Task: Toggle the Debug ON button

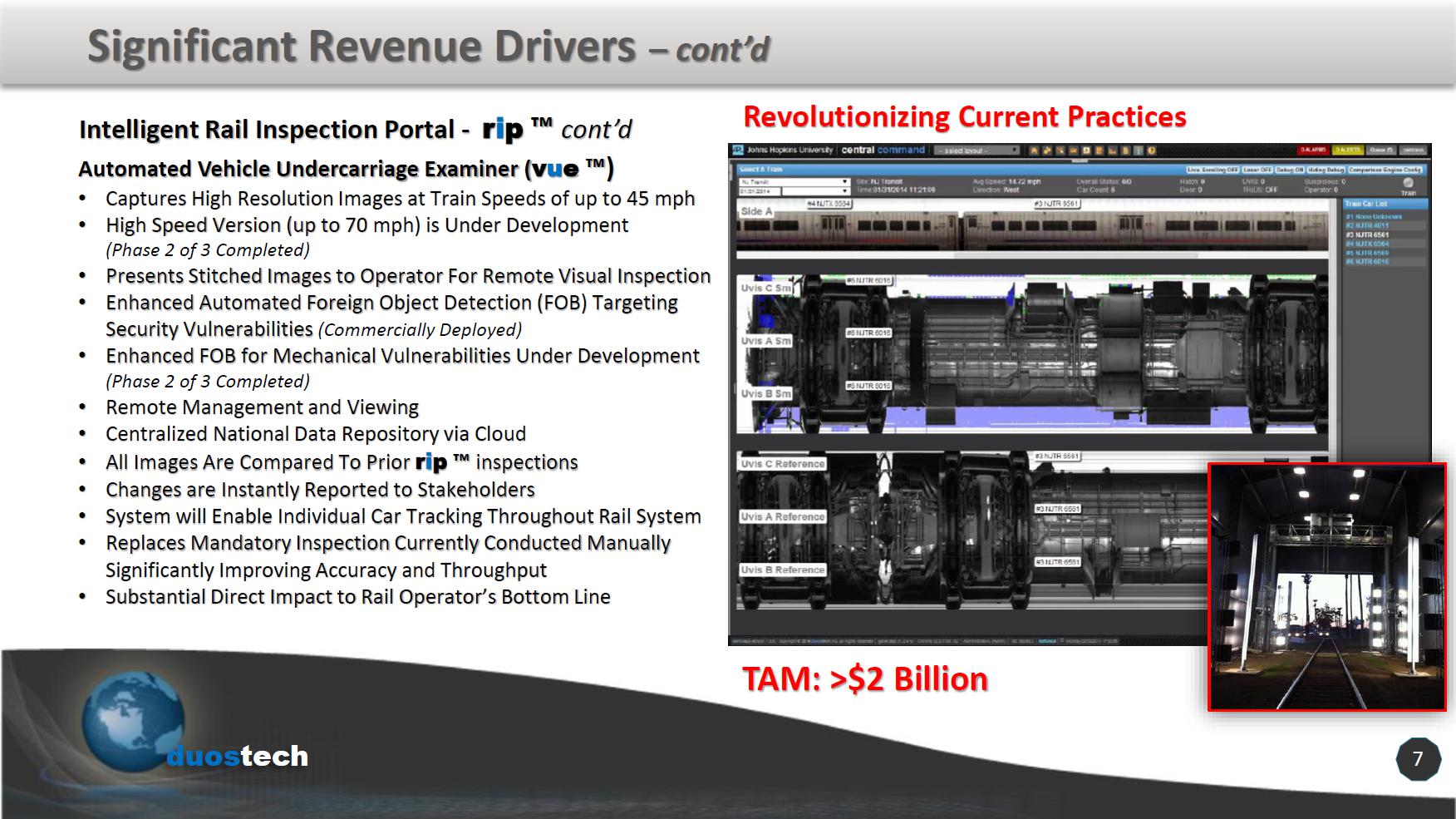Action: coord(1290,170)
